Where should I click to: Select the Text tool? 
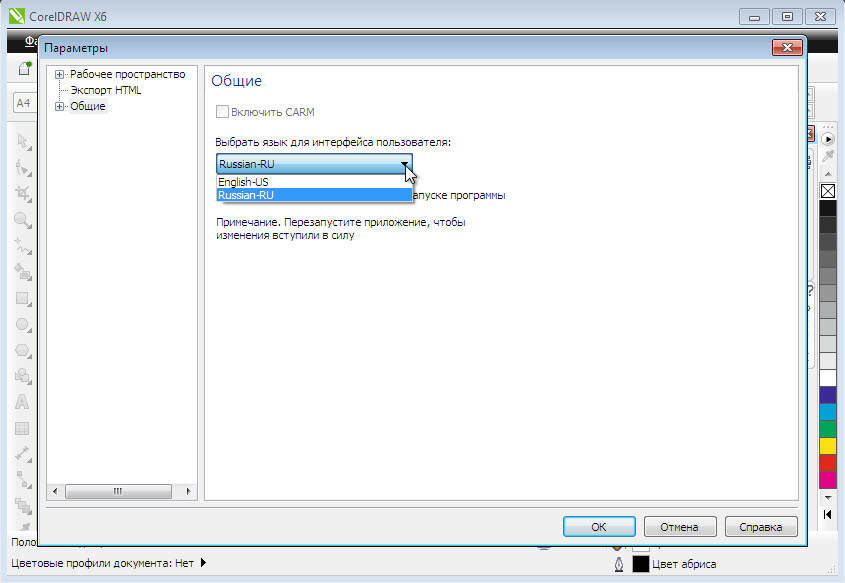pos(21,402)
